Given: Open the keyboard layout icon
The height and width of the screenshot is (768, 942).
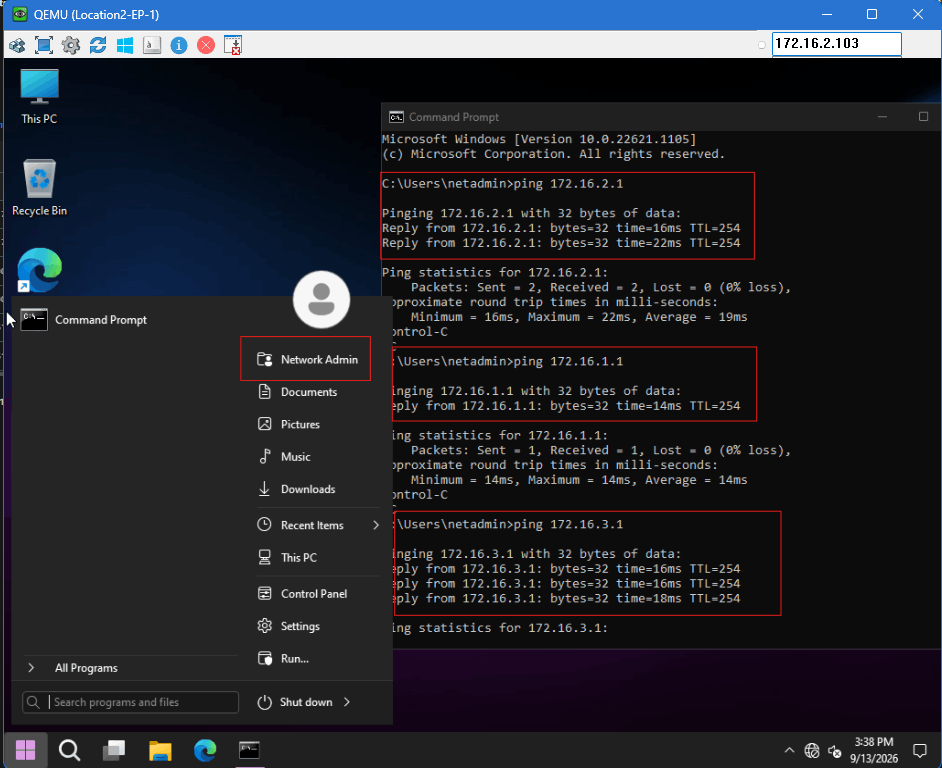Looking at the screenshot, I should (x=152, y=45).
